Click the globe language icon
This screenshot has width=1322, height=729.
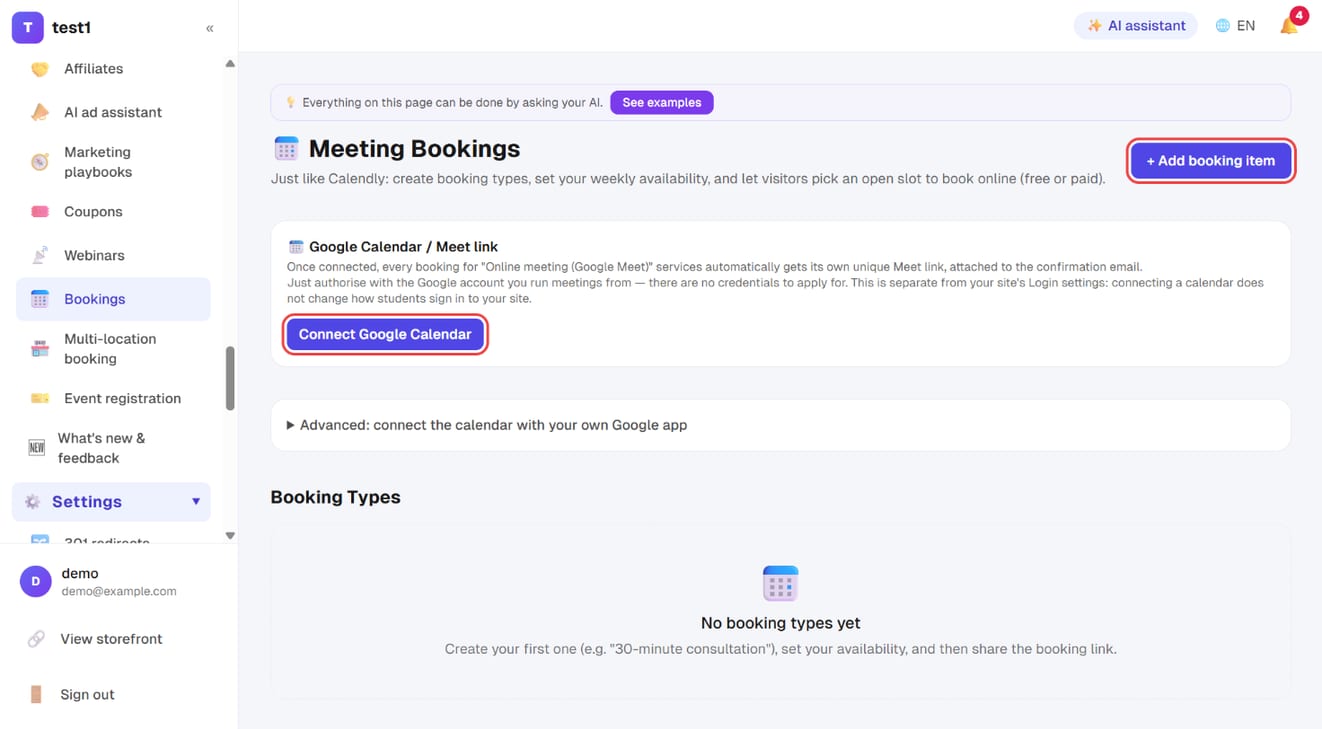click(x=1222, y=26)
